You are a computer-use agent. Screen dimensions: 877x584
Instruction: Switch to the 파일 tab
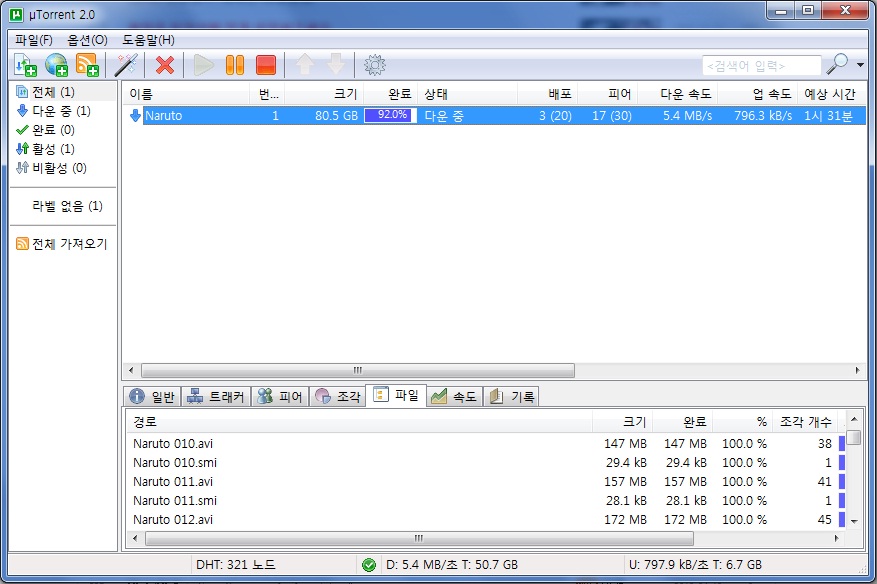396,395
